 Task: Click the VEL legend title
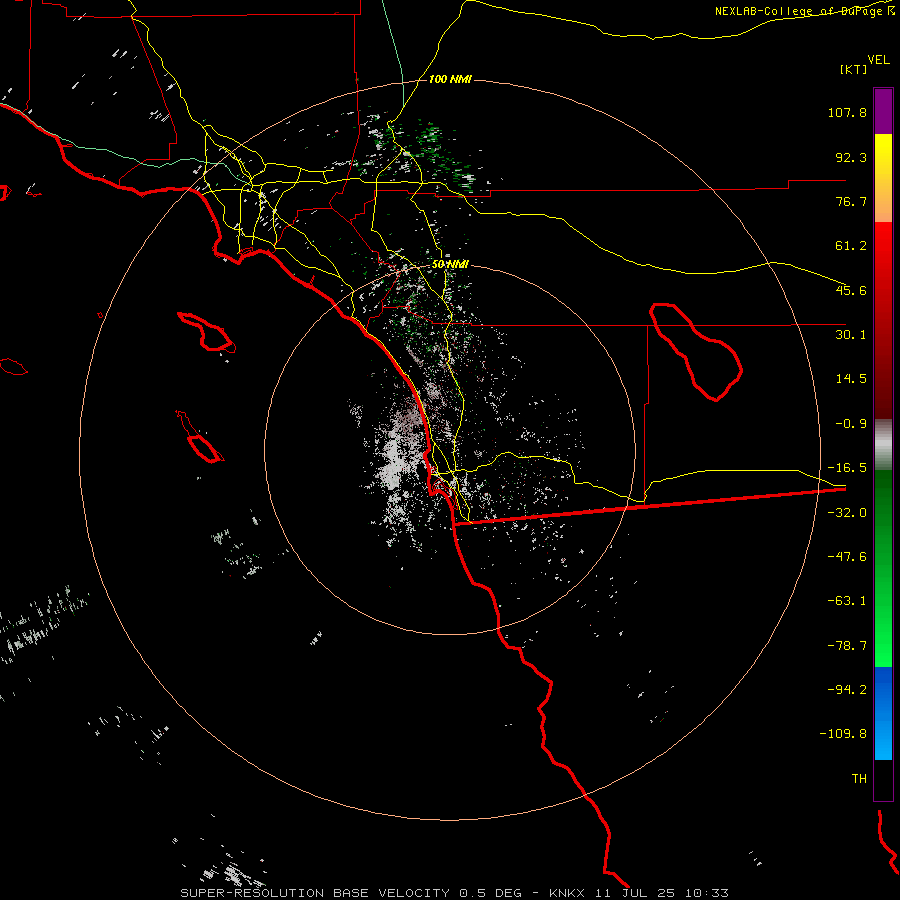click(x=878, y=60)
